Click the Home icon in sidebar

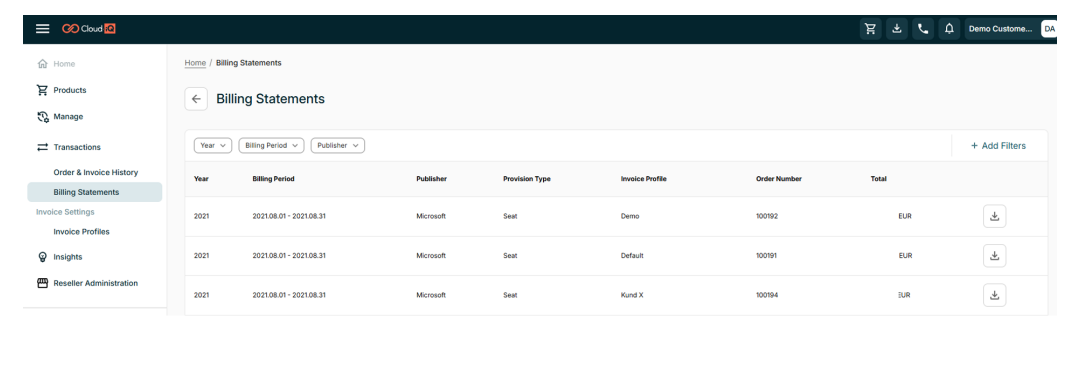(42, 64)
